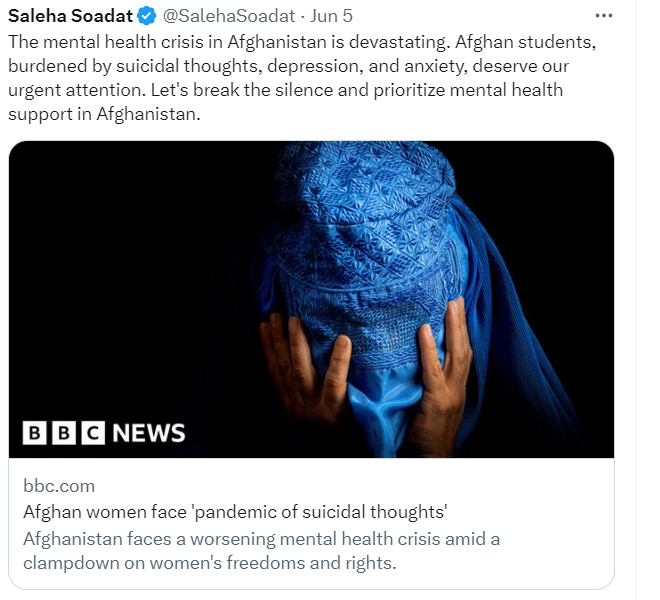Viewport: 660px width, 600px height.
Task: Click the article description about worsening crisis
Action: coord(261,551)
